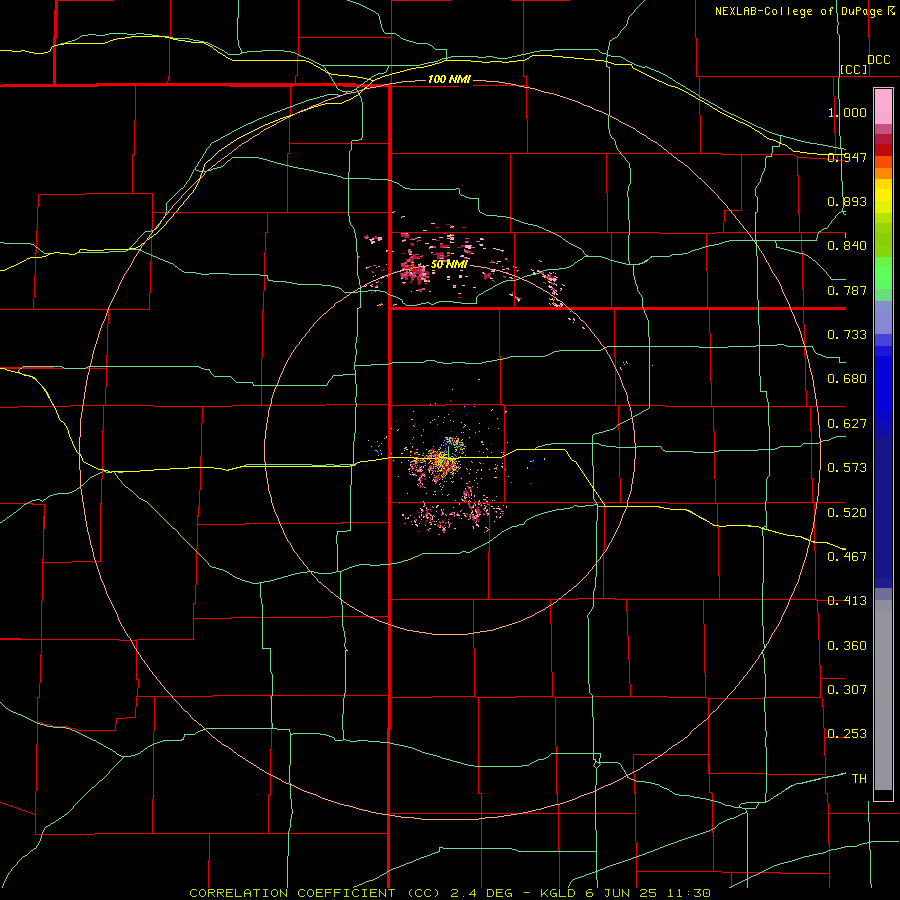Select the 0.787 scale value

(847, 290)
